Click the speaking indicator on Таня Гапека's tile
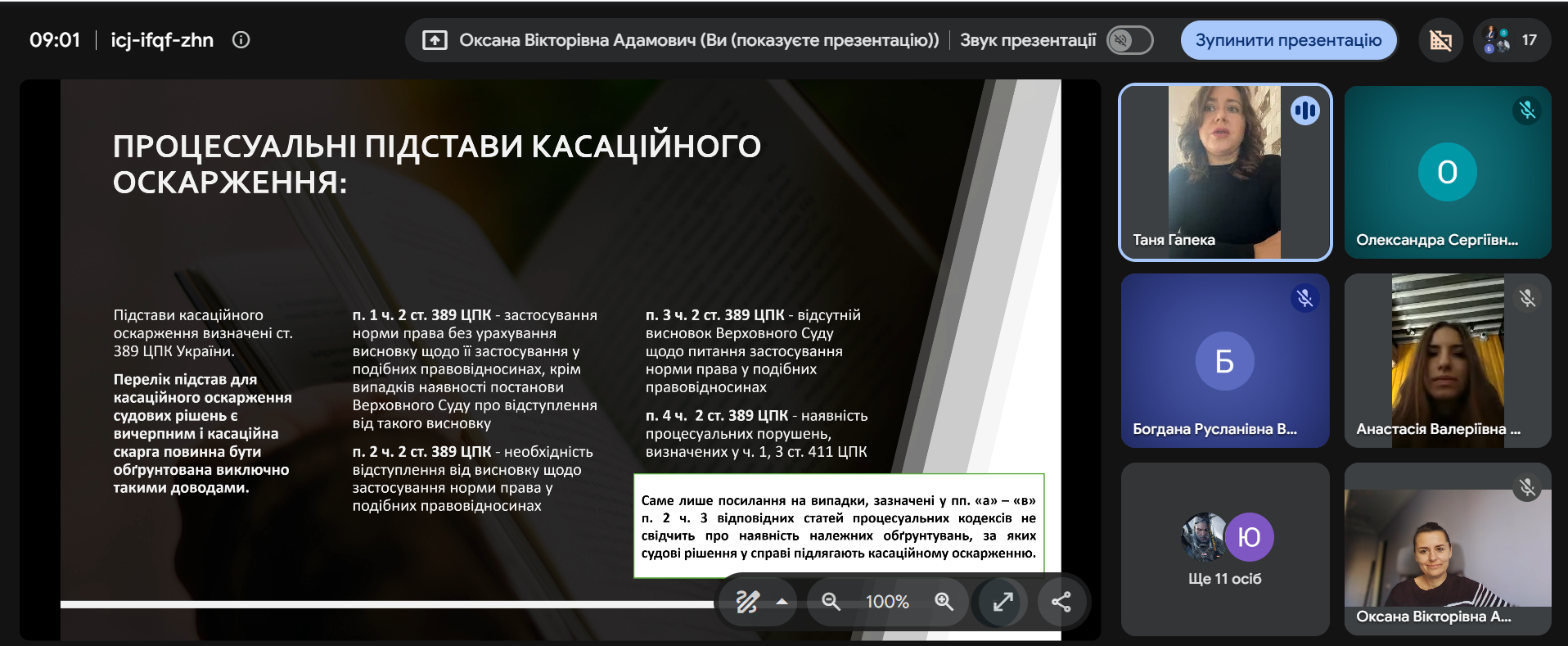Image resolution: width=1568 pixels, height=646 pixels. click(x=1305, y=110)
